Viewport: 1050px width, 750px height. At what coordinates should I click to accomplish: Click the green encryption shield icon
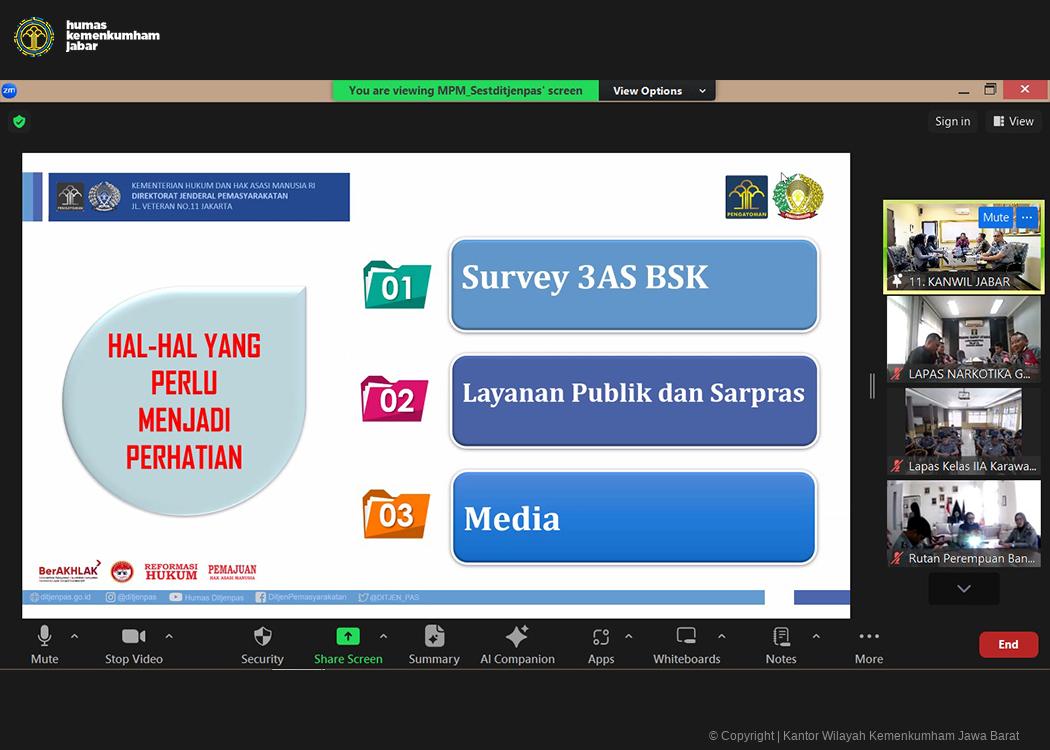tap(19, 121)
